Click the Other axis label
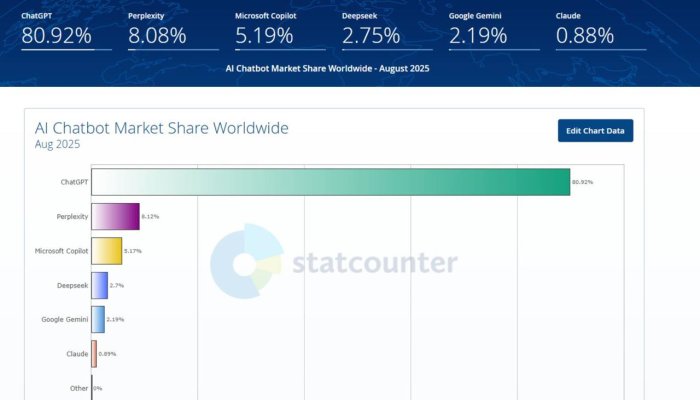 [x=79, y=388]
